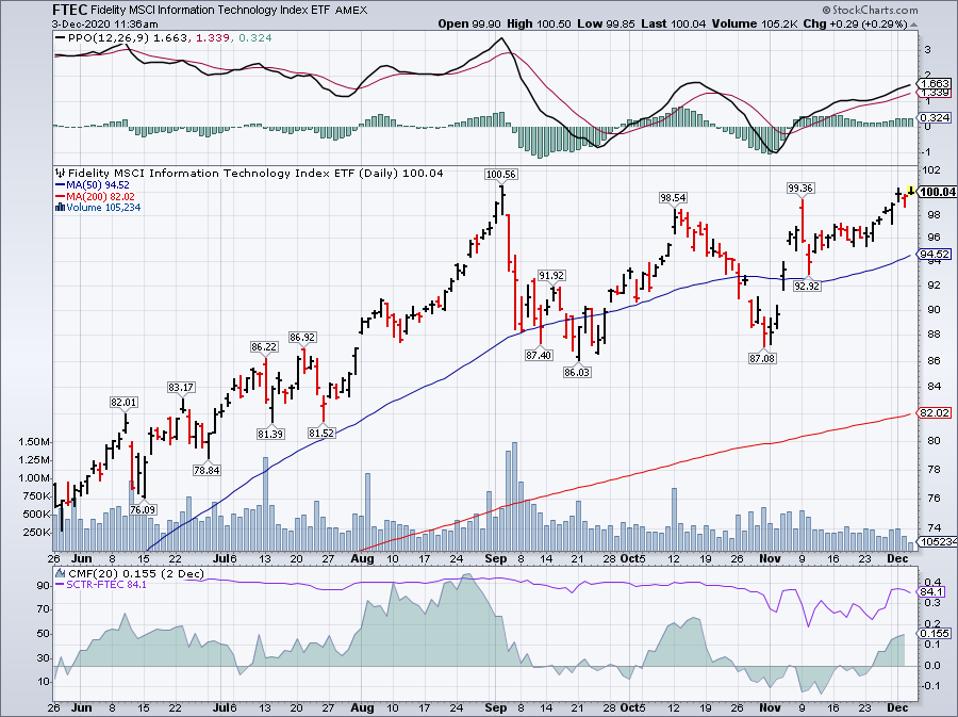The image size is (958, 717).
Task: Click the 86.22 high annotation
Action: 264,346
